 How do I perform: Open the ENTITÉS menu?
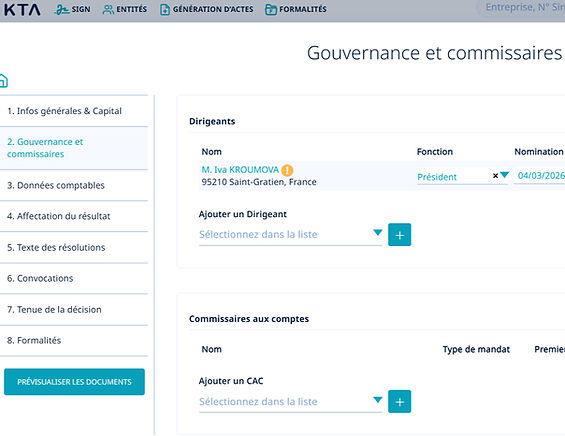125,10
